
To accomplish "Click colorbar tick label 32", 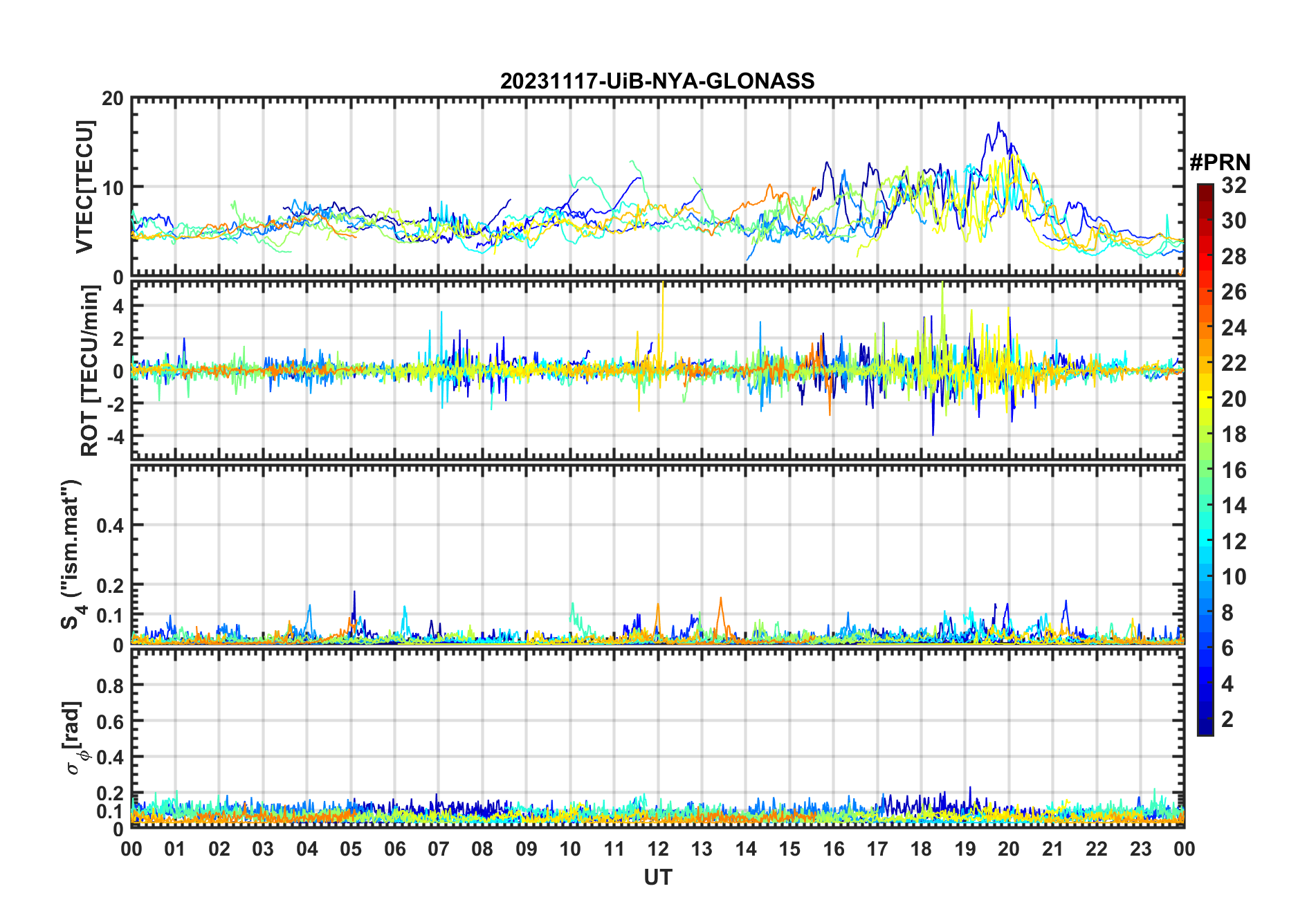I will pyautogui.click(x=1234, y=185).
